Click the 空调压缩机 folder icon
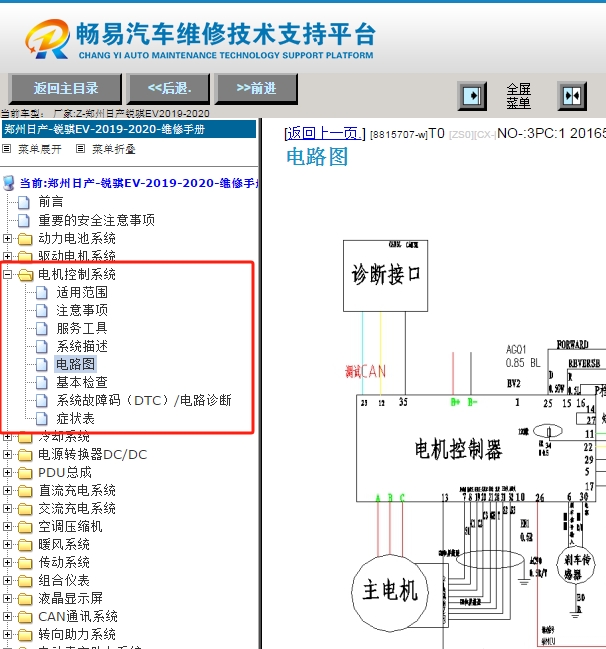Screen dimensions: 606x649 [x=25, y=527]
